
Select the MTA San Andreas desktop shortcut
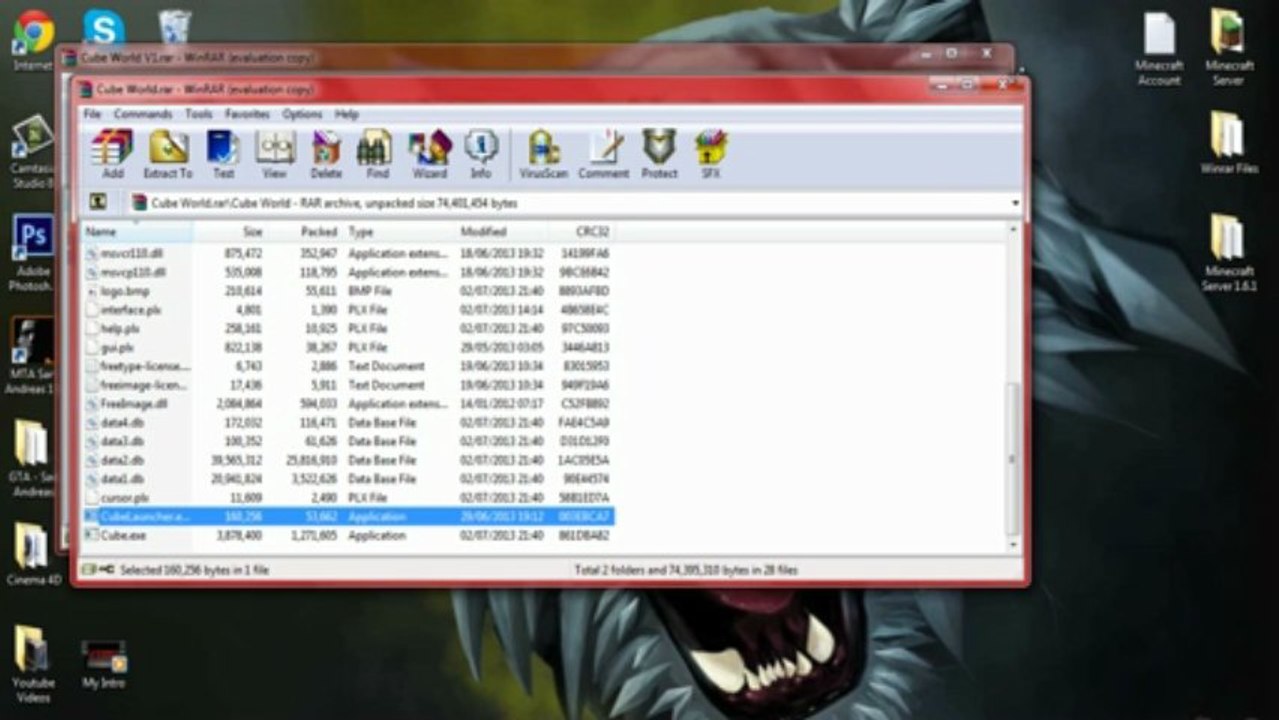pos(32,356)
